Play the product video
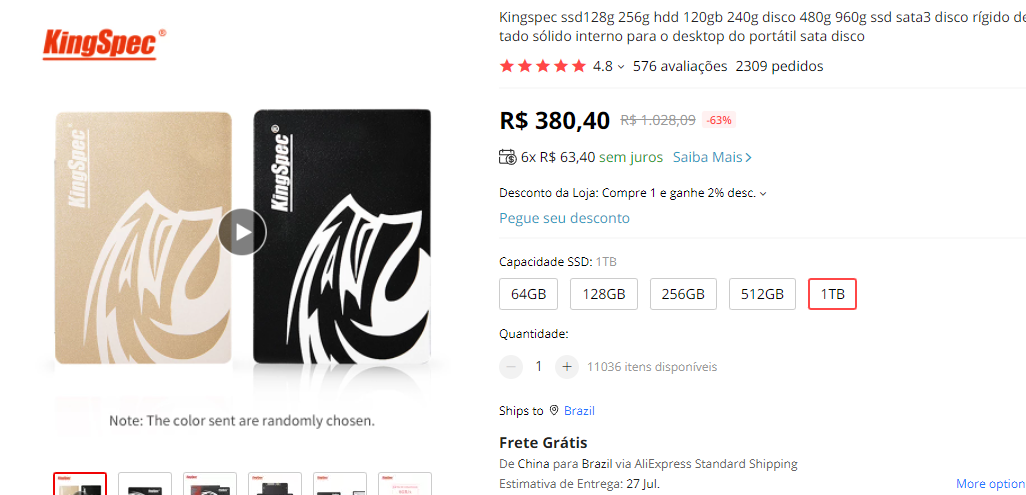The width and height of the screenshot is (1026, 495). (x=242, y=232)
